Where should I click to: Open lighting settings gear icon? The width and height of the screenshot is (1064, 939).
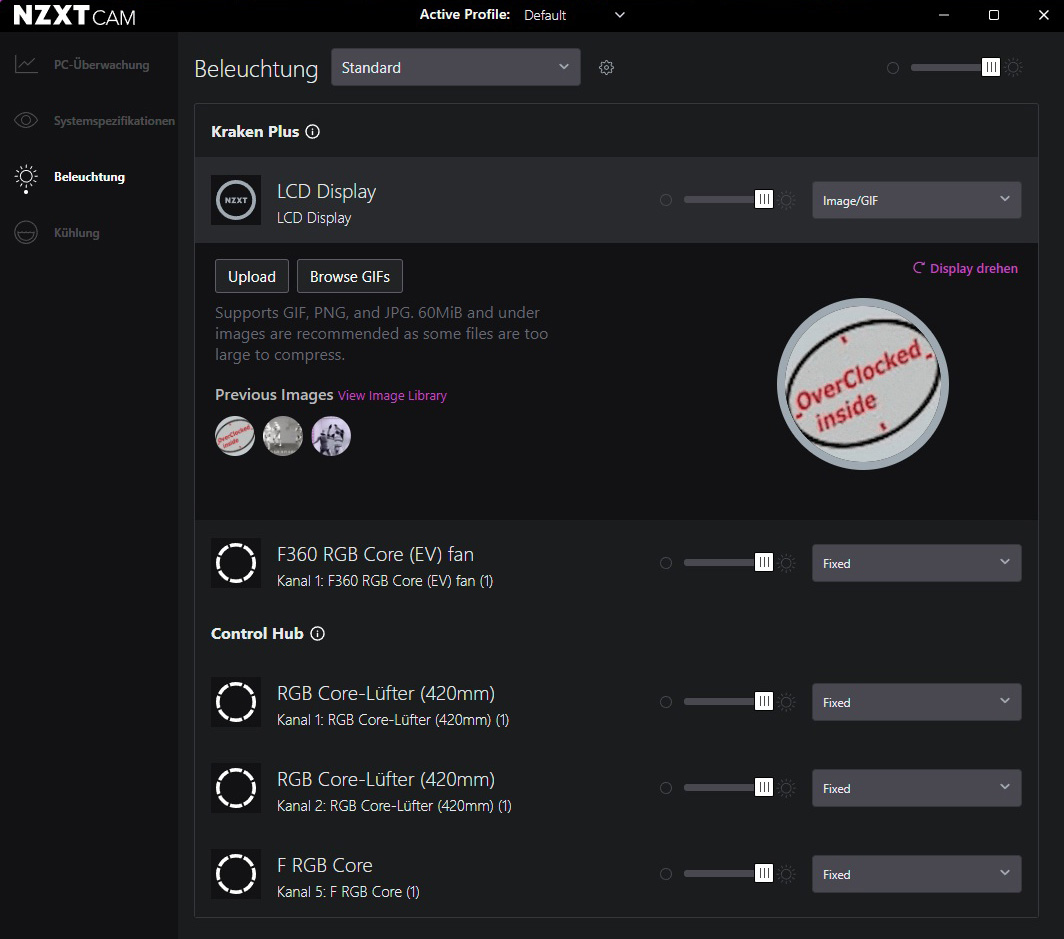606,67
